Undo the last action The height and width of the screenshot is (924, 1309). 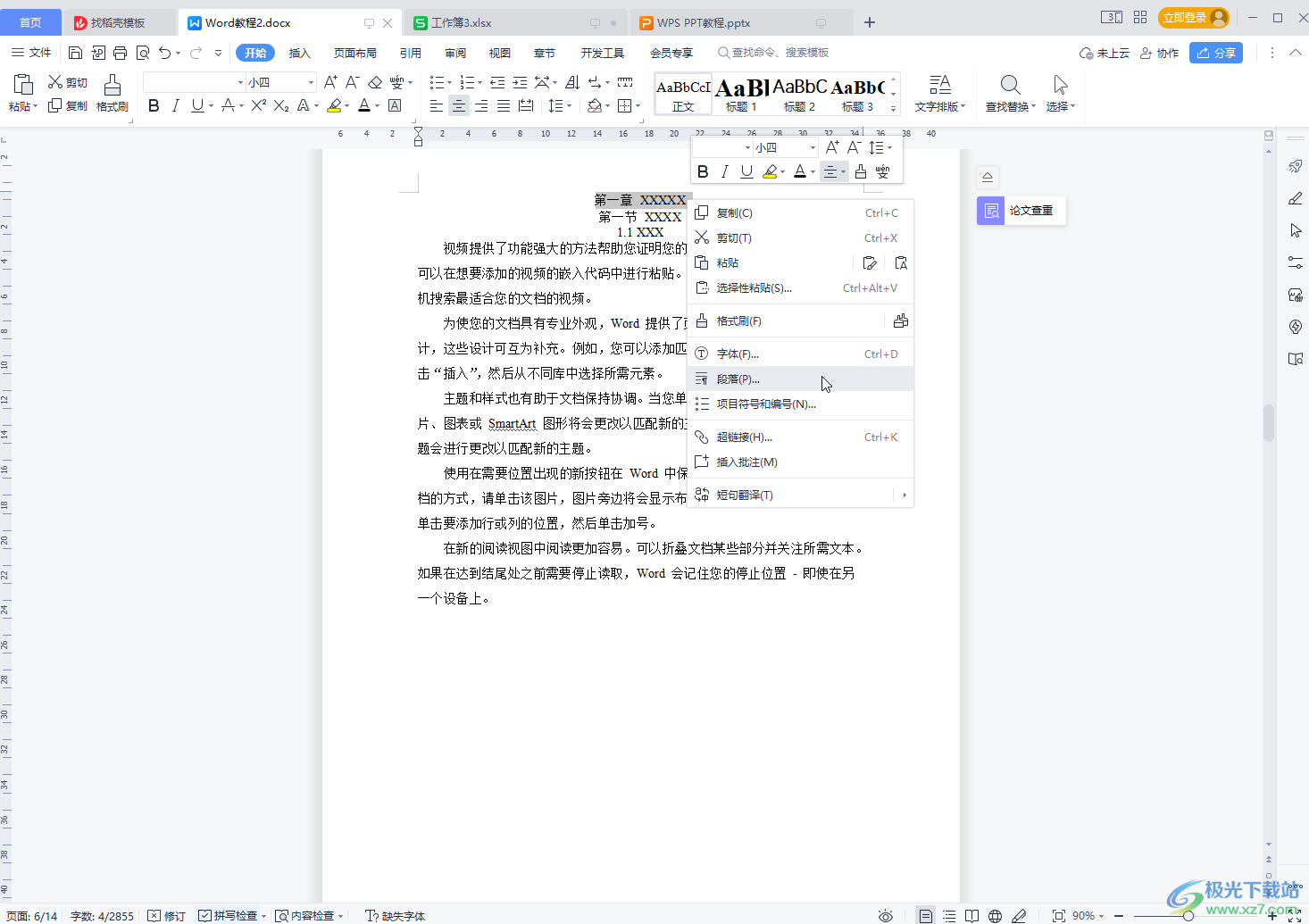coord(165,53)
